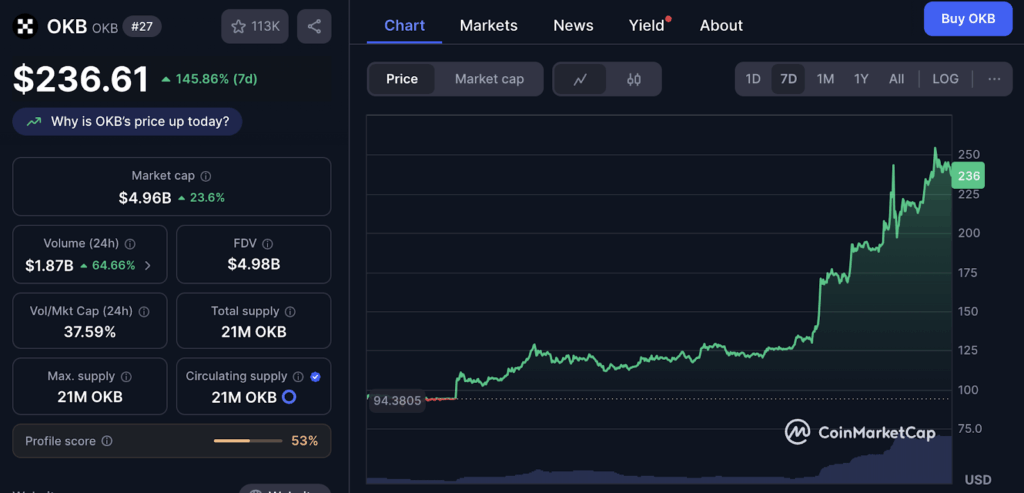Select the 1M time range
This screenshot has height=493, width=1024.
pyautogui.click(x=825, y=79)
